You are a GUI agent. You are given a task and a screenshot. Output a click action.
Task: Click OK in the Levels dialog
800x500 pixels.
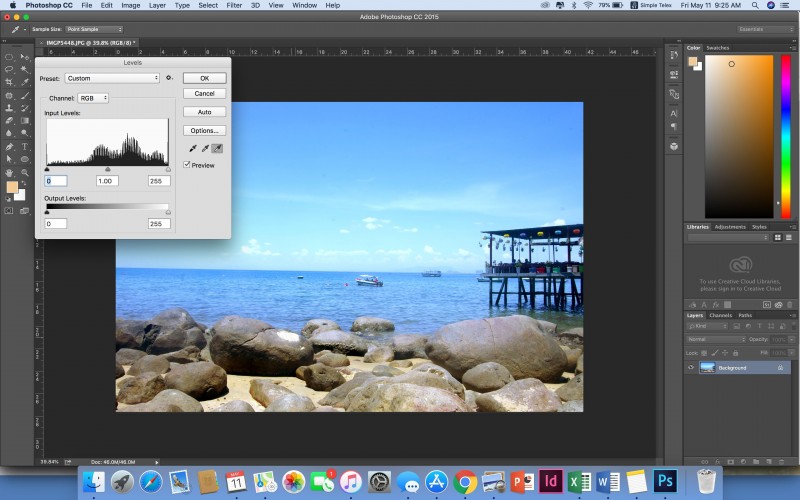pos(204,78)
